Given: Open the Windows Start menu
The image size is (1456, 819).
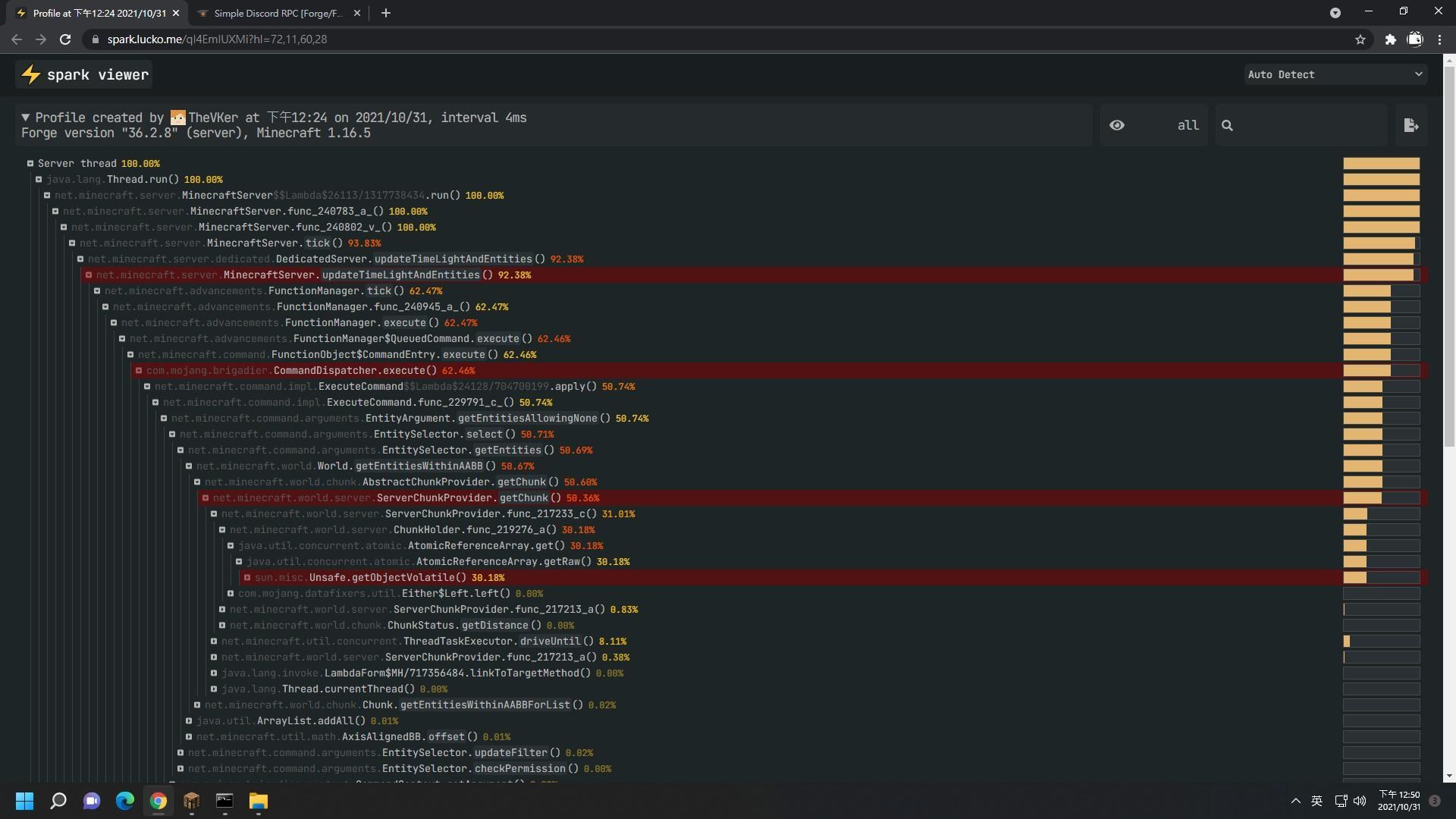Looking at the screenshot, I should tap(24, 801).
